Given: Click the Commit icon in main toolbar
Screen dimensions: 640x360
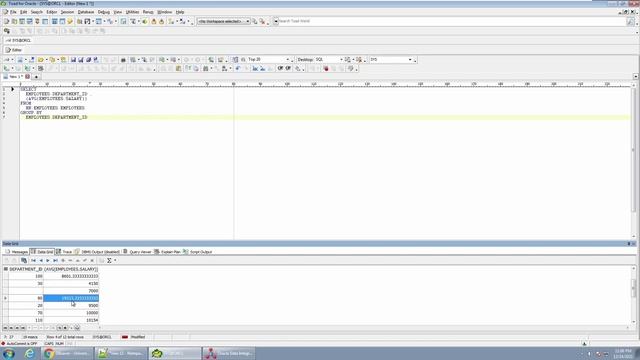Looking at the screenshot, I should (154, 21).
